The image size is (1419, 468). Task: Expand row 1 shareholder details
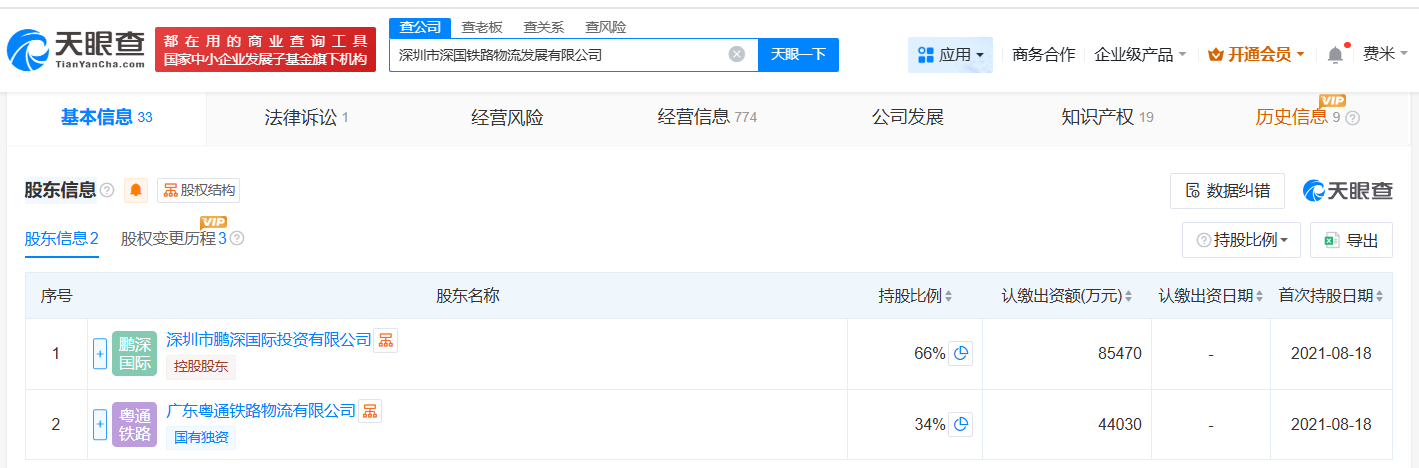pos(100,353)
